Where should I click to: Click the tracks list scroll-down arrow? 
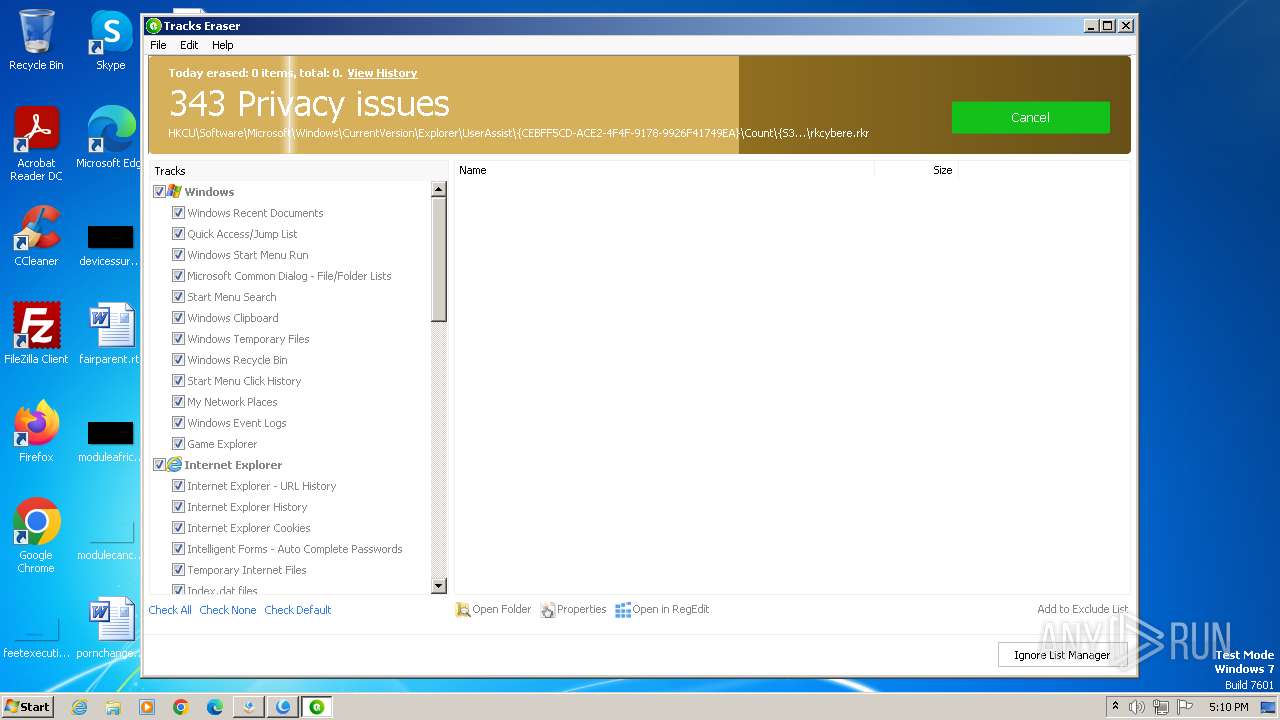point(438,586)
